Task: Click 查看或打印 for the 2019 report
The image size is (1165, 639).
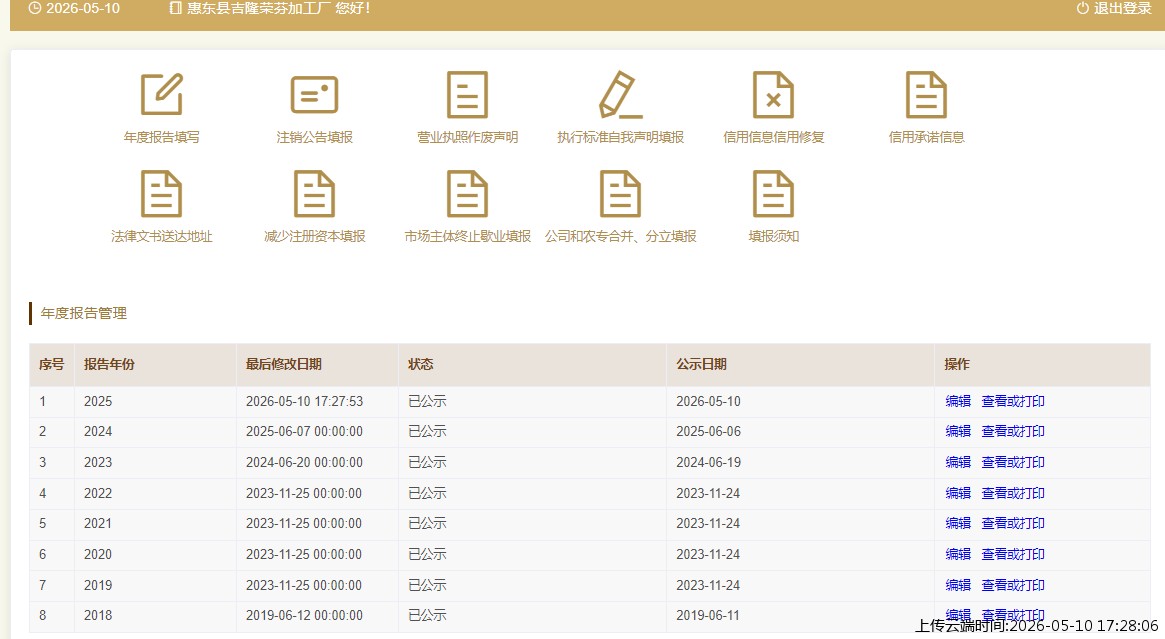Action: (1013, 586)
